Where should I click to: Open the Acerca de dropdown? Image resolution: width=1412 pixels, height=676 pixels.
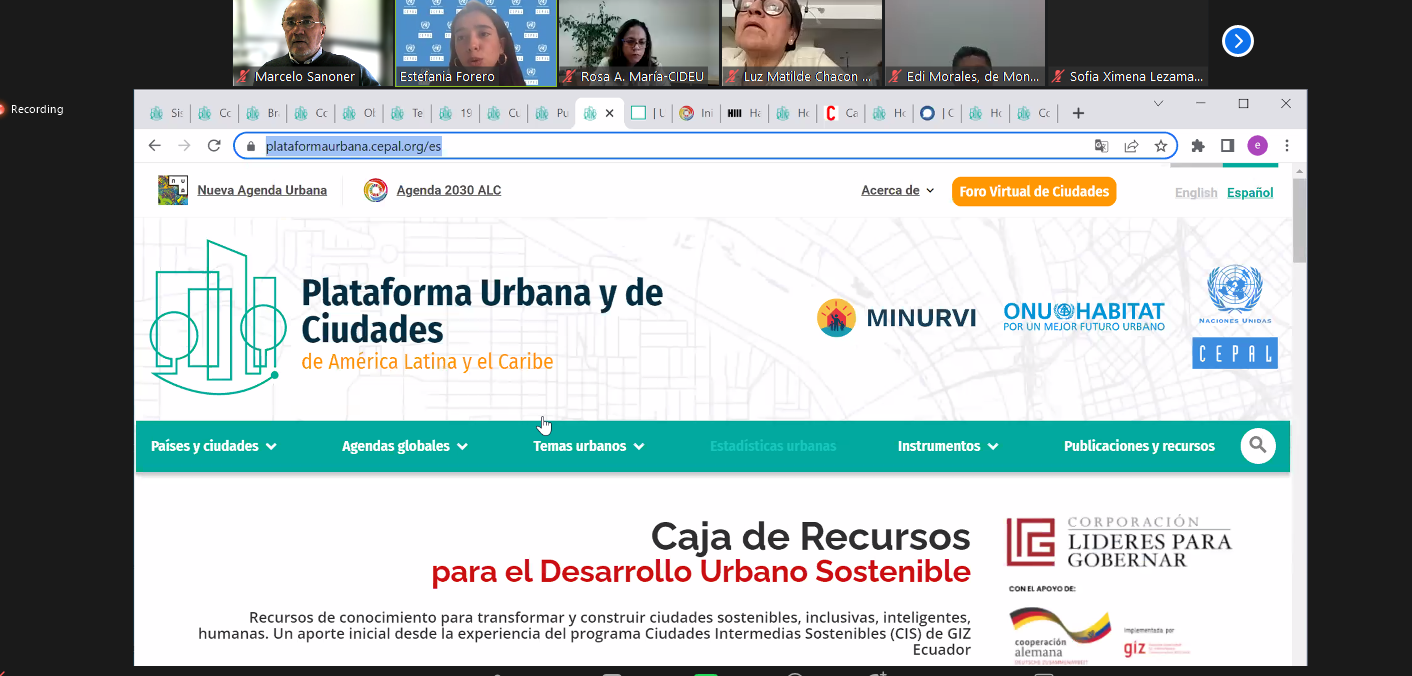tap(898, 190)
